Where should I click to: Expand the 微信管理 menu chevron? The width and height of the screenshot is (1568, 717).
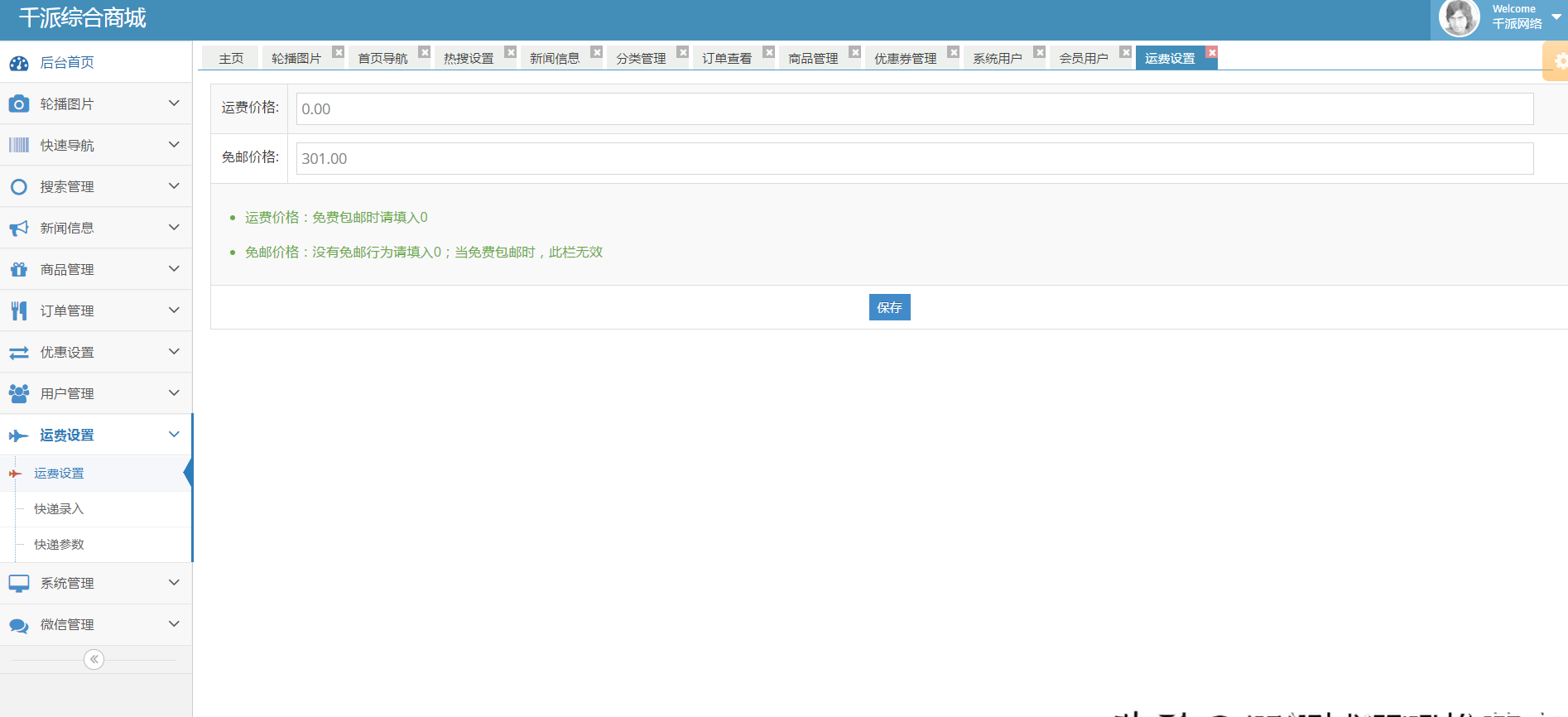pos(174,624)
